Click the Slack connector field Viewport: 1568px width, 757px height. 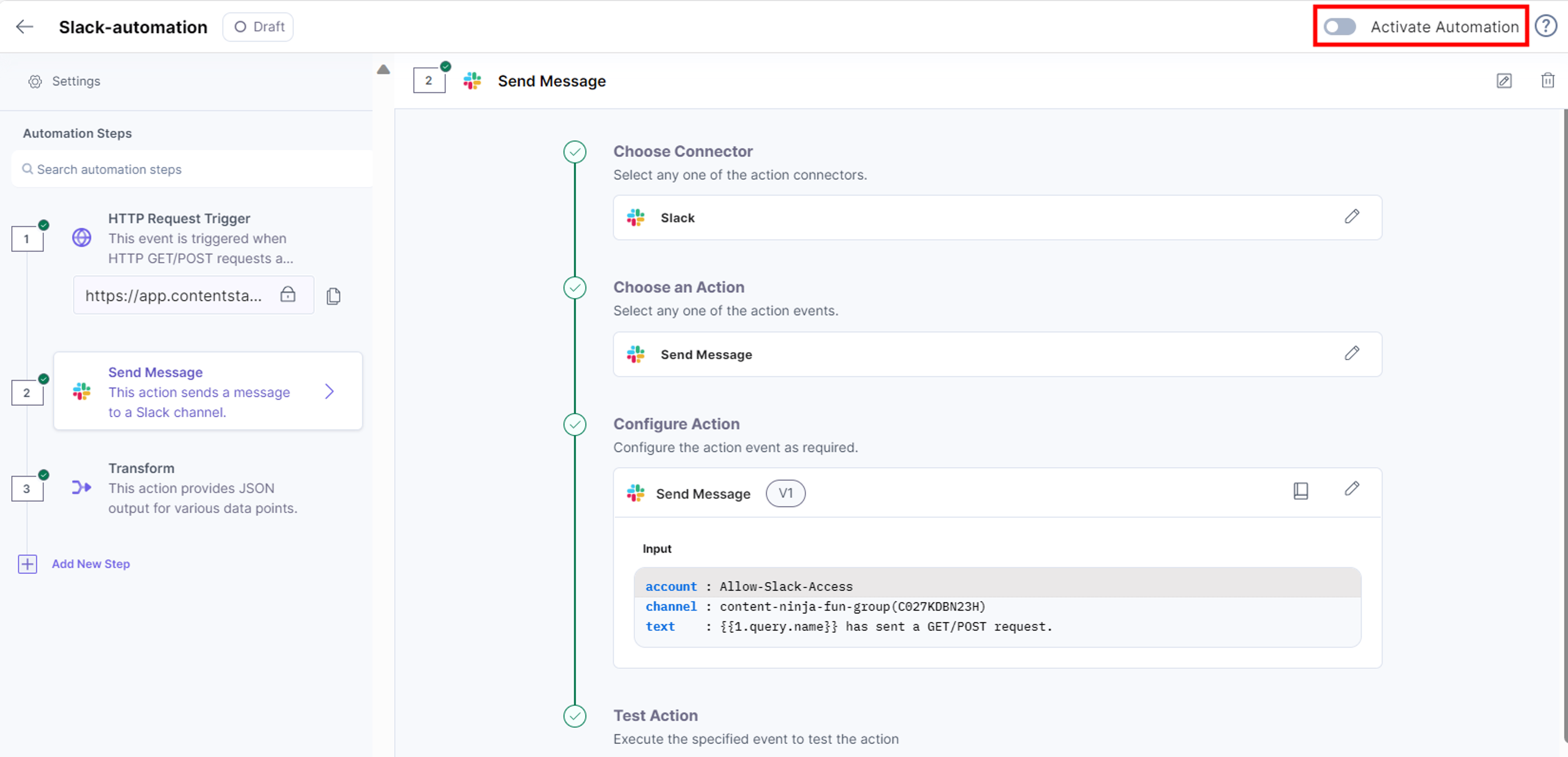point(997,217)
